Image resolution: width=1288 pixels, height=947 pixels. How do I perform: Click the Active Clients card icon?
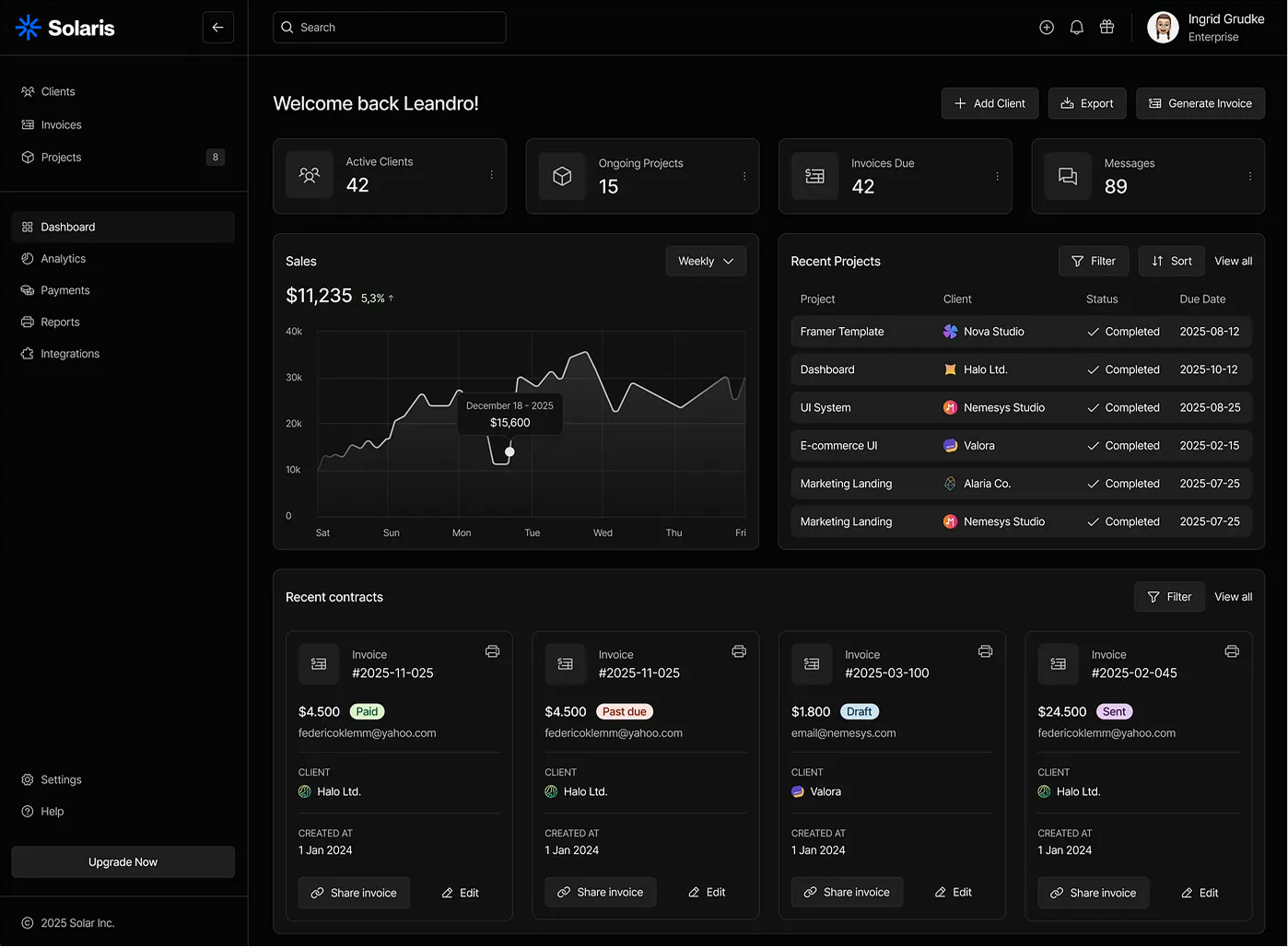[x=310, y=175]
